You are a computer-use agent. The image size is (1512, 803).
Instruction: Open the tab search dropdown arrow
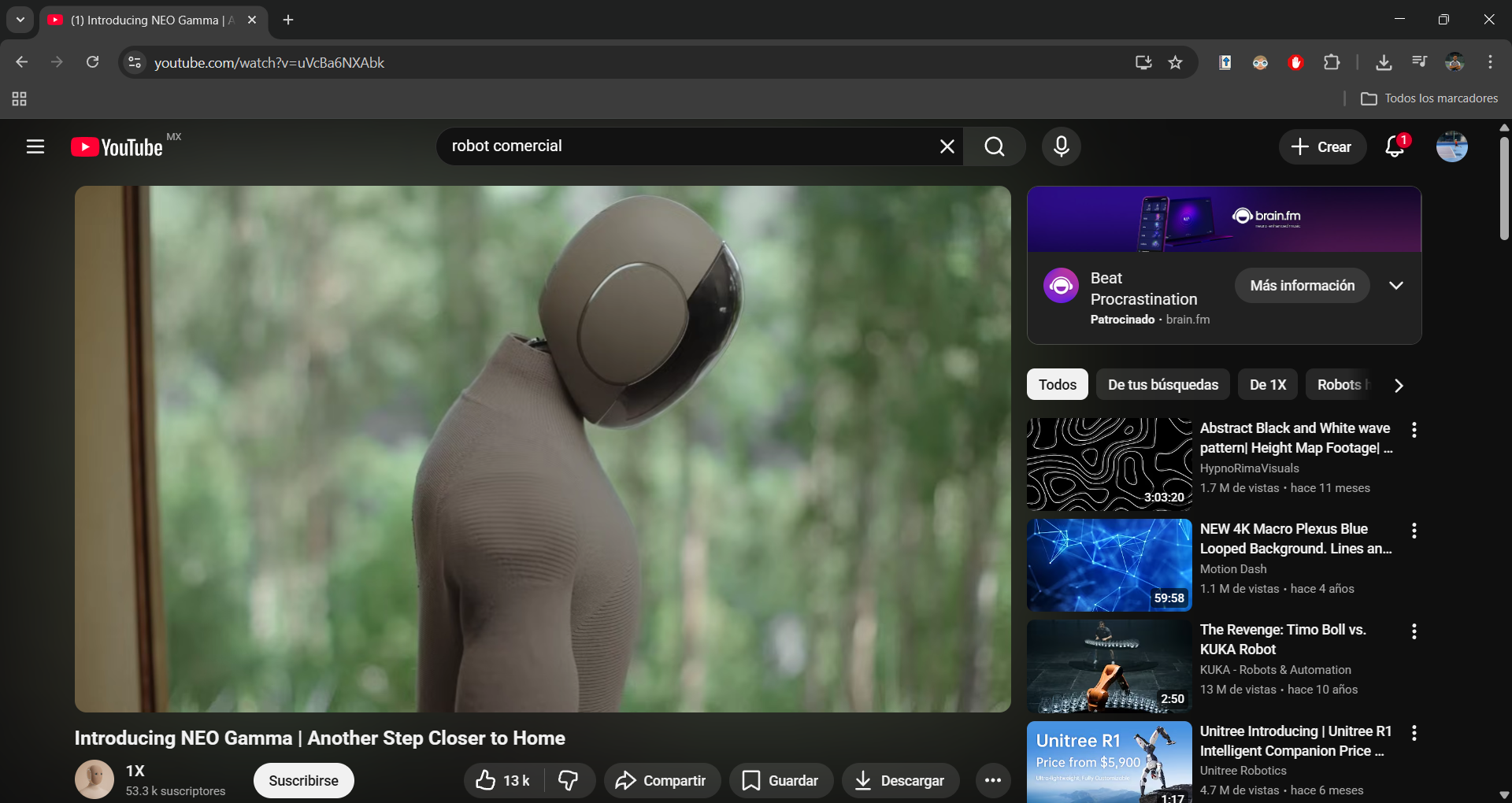[20, 20]
